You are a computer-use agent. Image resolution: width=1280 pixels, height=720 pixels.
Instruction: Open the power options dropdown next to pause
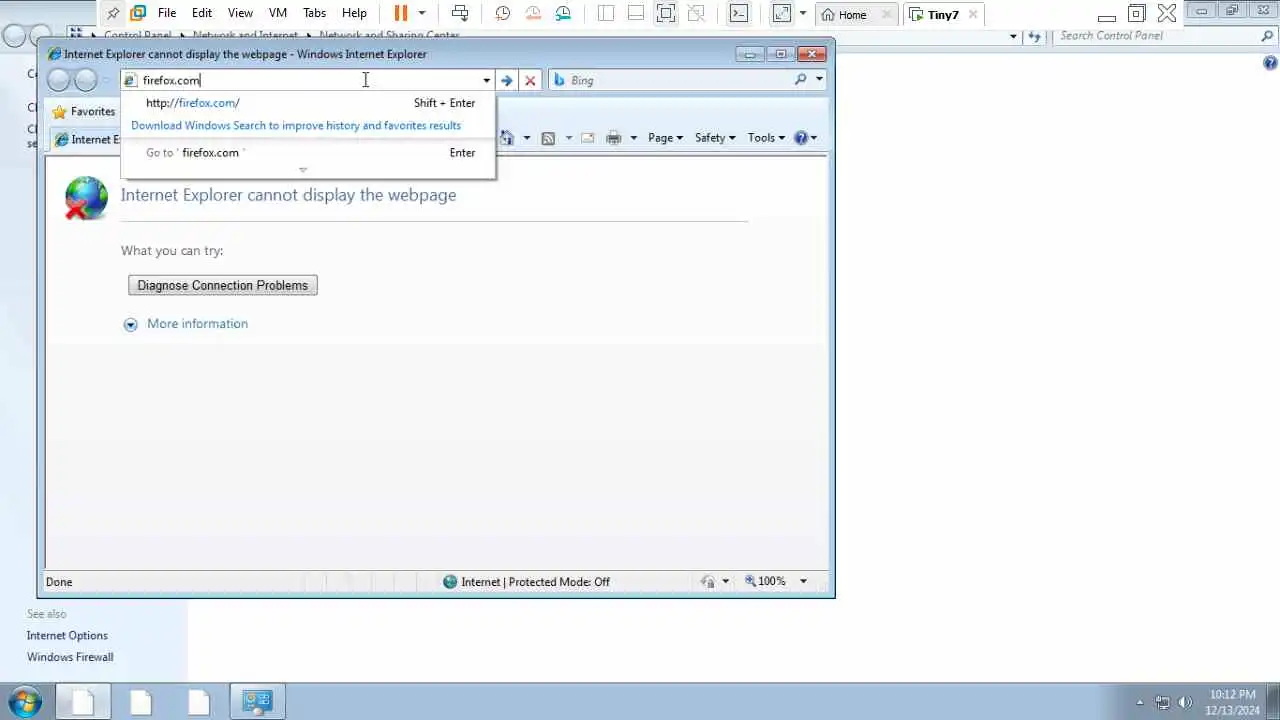point(421,13)
